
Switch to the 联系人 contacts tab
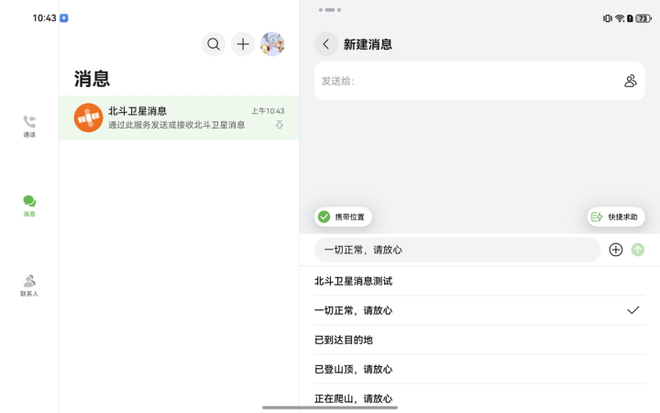[x=29, y=285]
